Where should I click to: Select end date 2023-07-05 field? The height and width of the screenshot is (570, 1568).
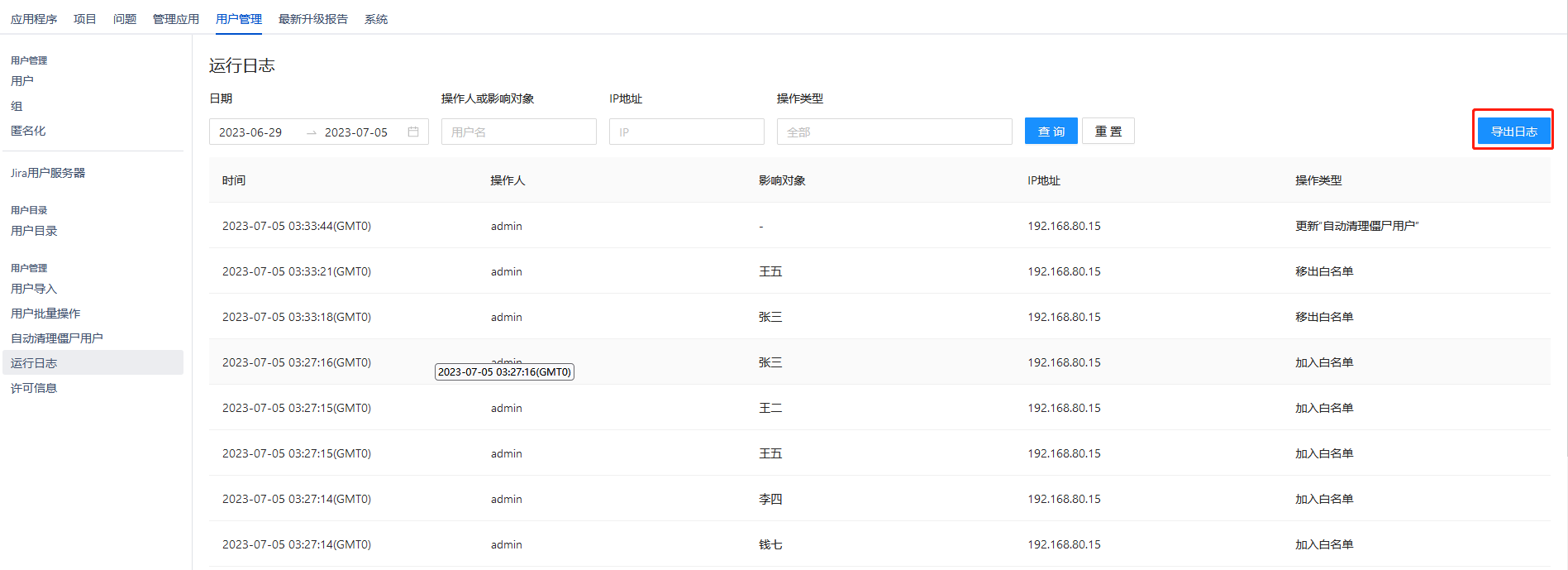click(x=355, y=132)
